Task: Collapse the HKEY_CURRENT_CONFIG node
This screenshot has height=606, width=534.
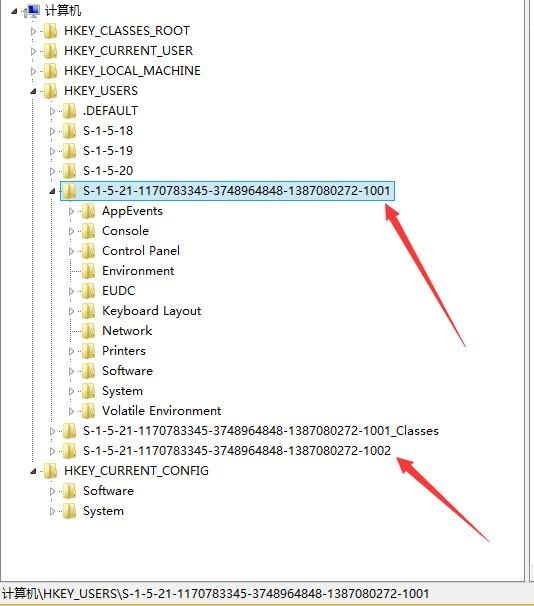Action: point(33,471)
